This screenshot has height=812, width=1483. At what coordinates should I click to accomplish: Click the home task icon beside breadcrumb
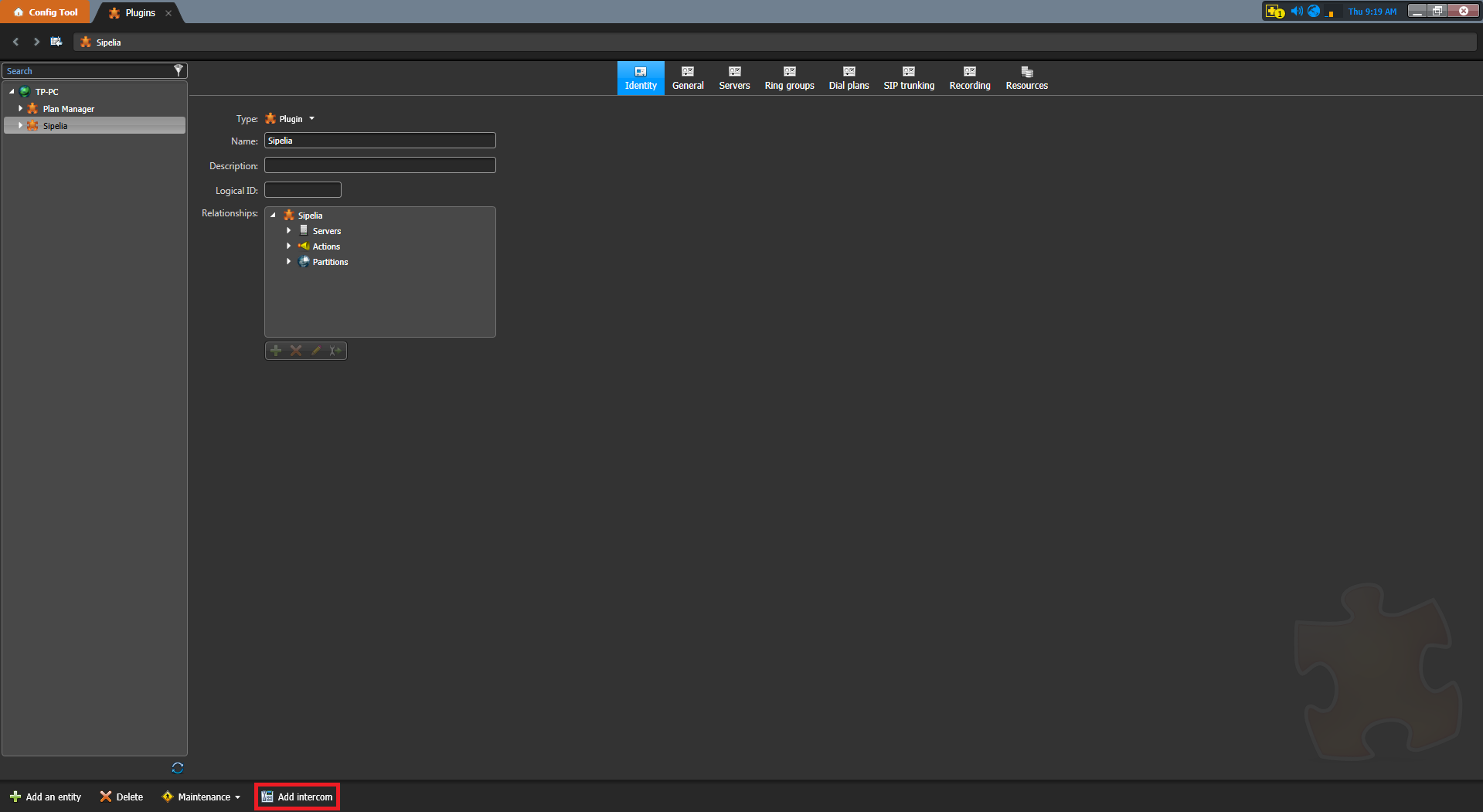tap(56, 42)
